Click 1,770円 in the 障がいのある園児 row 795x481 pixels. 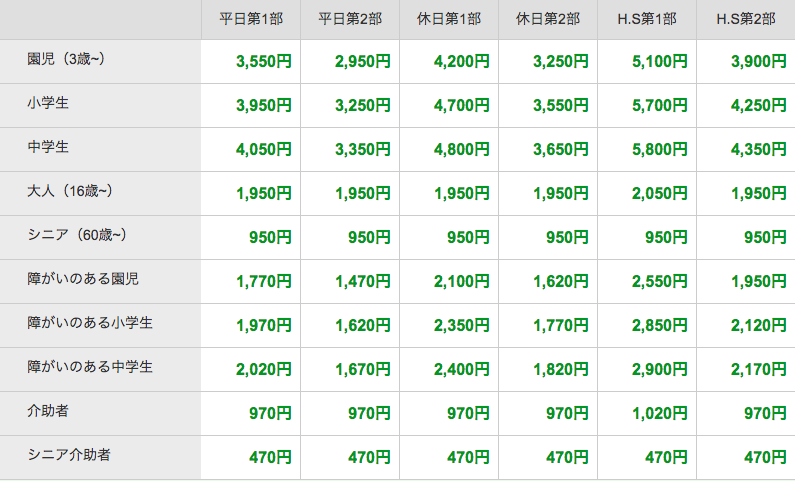[264, 281]
